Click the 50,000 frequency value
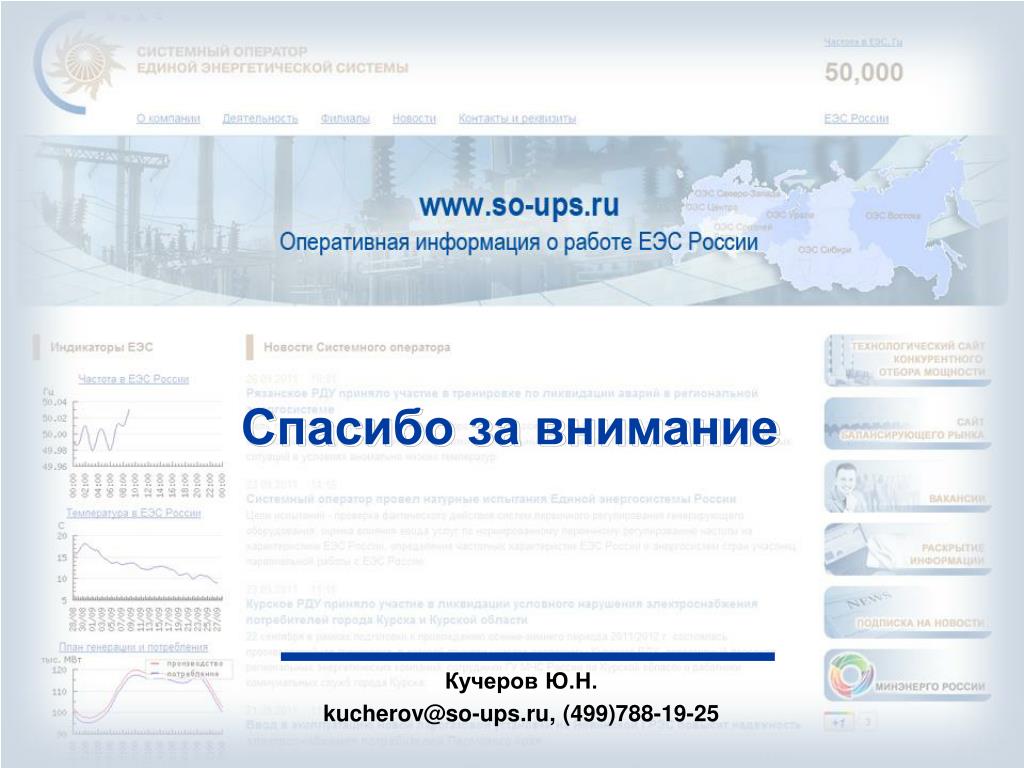The height and width of the screenshot is (768, 1024). (864, 72)
